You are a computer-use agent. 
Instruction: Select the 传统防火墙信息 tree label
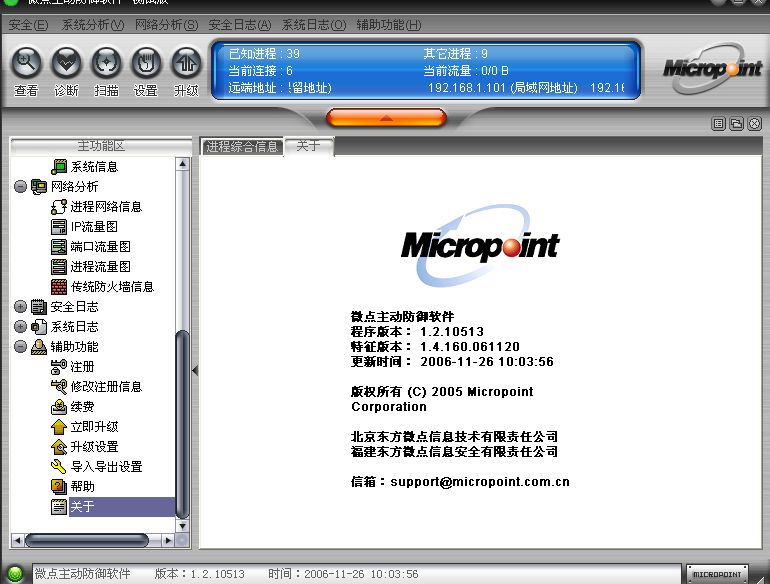click(112, 287)
